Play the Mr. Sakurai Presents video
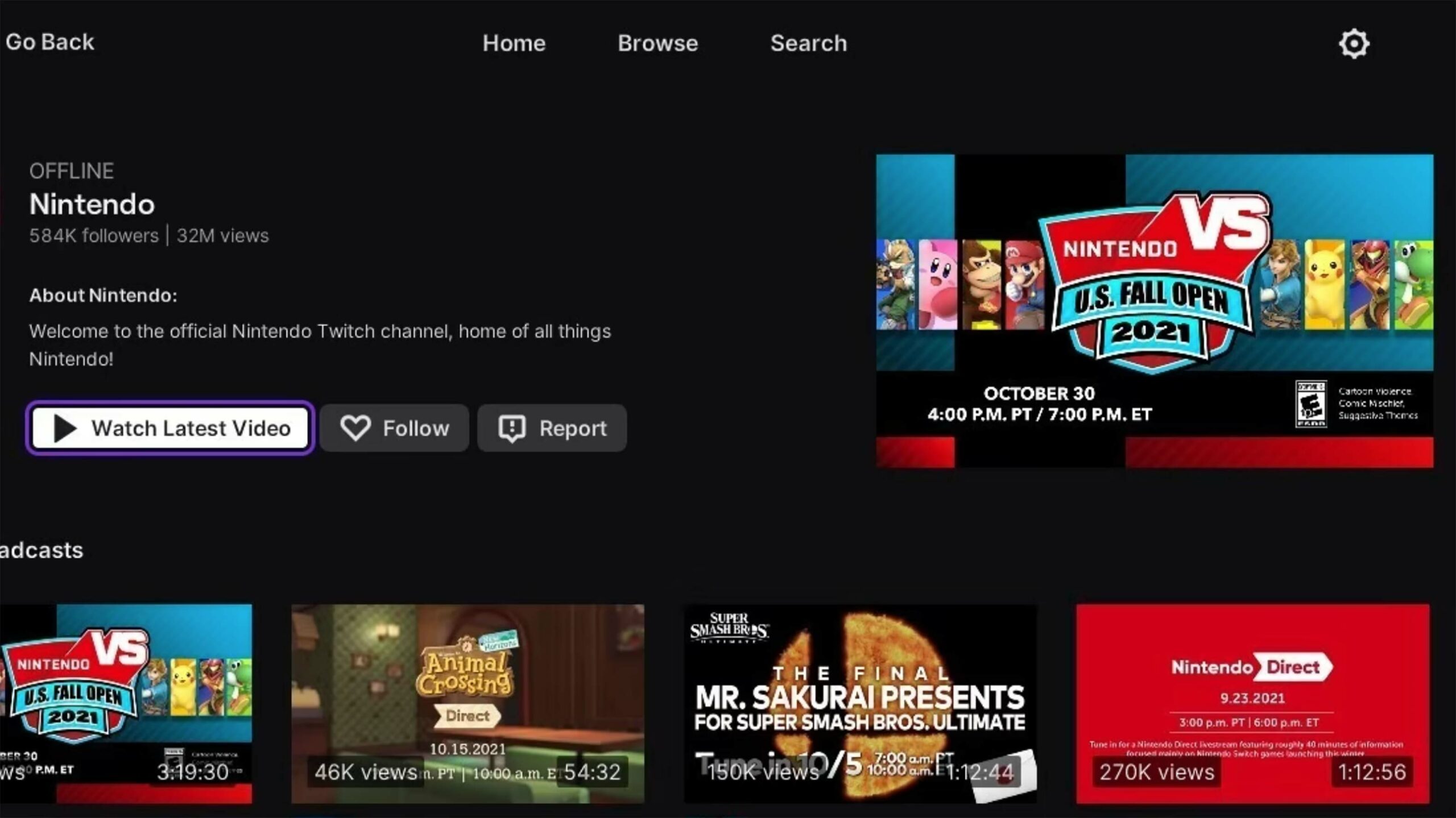 tap(860, 704)
